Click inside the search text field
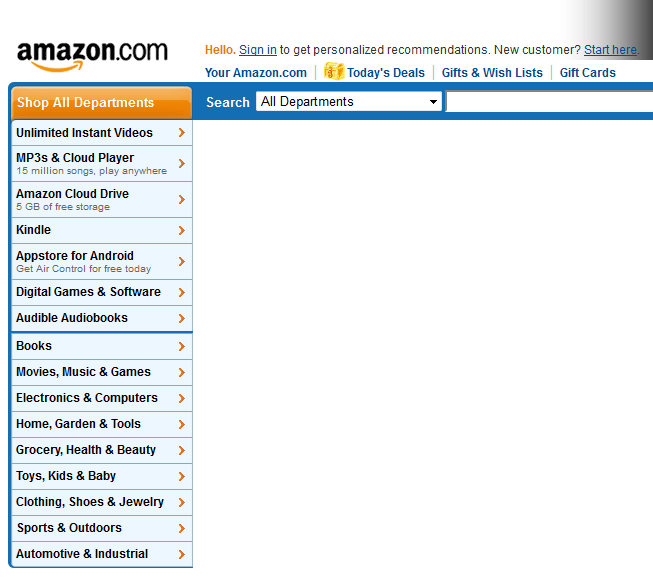 pos(549,102)
